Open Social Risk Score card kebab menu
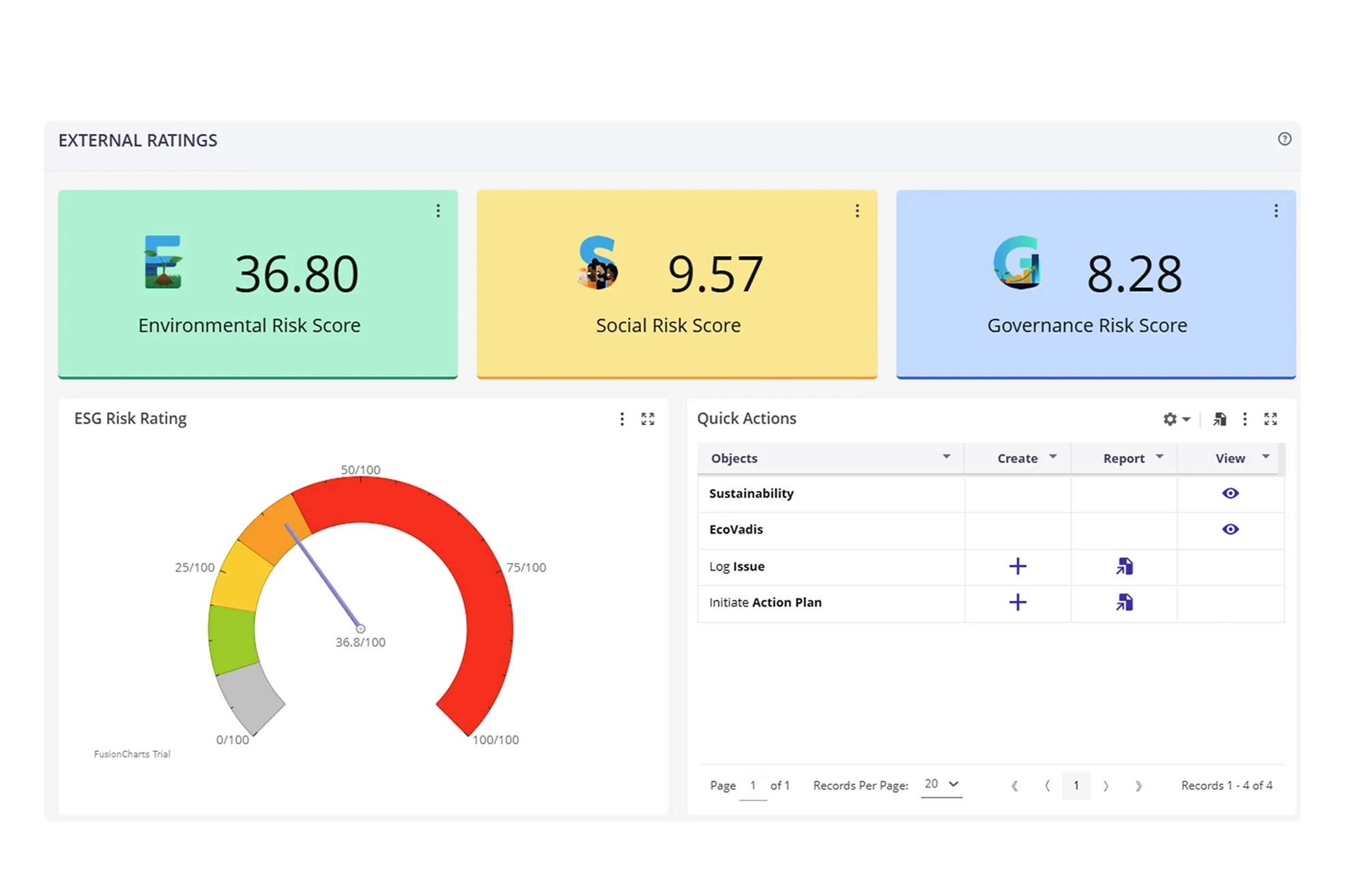This screenshot has height=896, width=1348. (857, 211)
